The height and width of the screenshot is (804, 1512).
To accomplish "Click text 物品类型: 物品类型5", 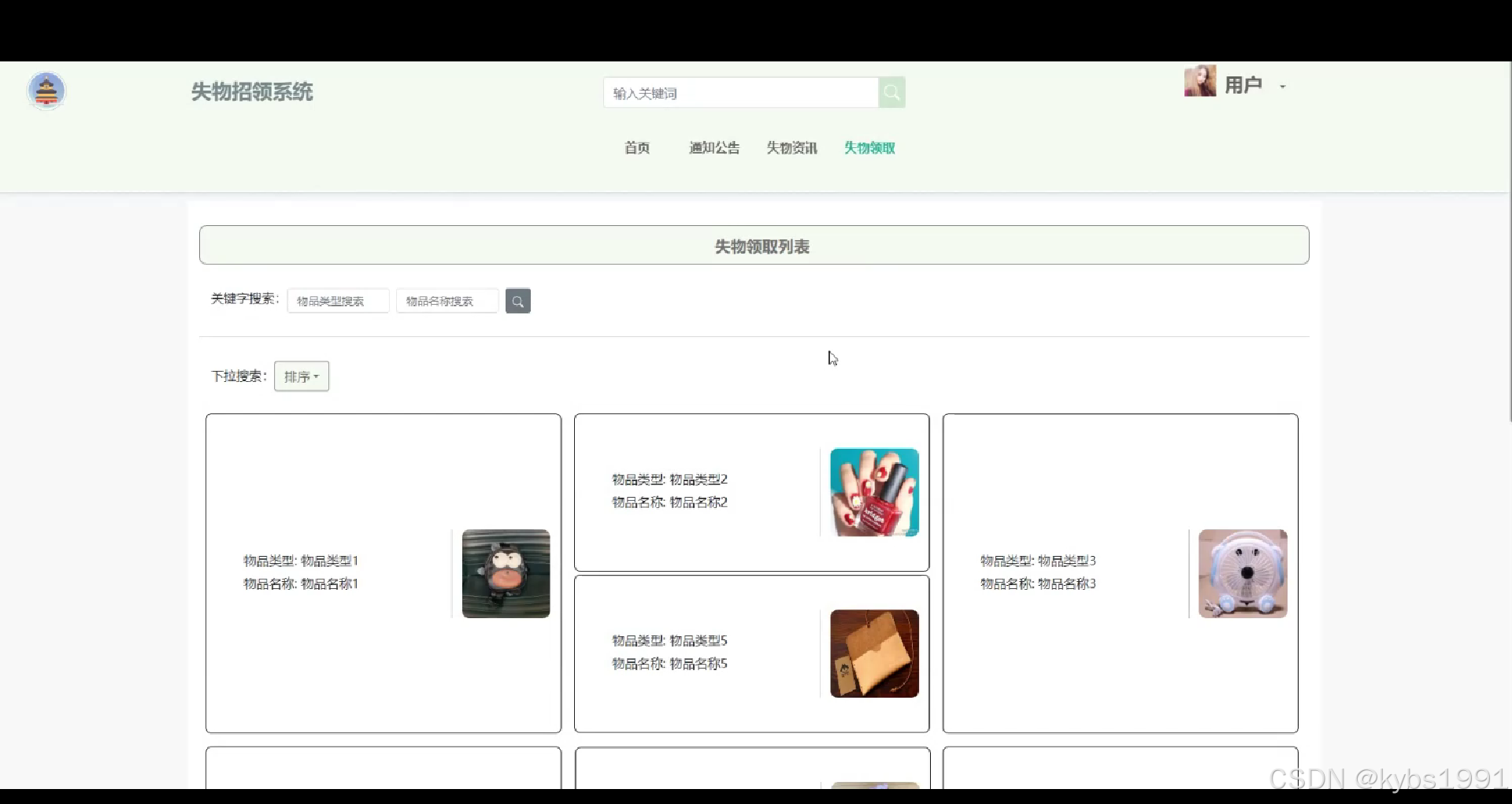I will (670, 641).
